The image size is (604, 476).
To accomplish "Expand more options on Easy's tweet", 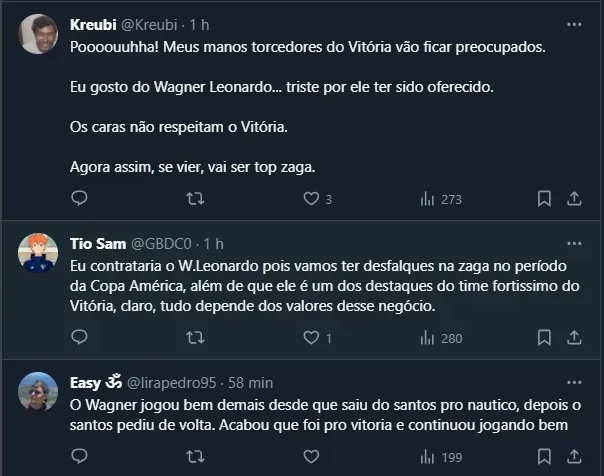I will [x=573, y=384].
